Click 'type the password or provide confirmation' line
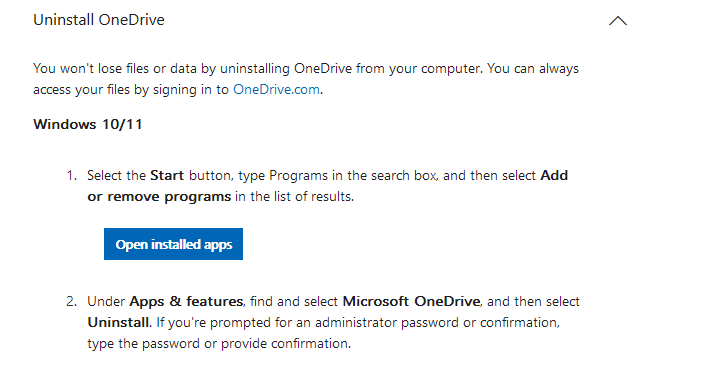The height and width of the screenshot is (373, 713). point(219,343)
